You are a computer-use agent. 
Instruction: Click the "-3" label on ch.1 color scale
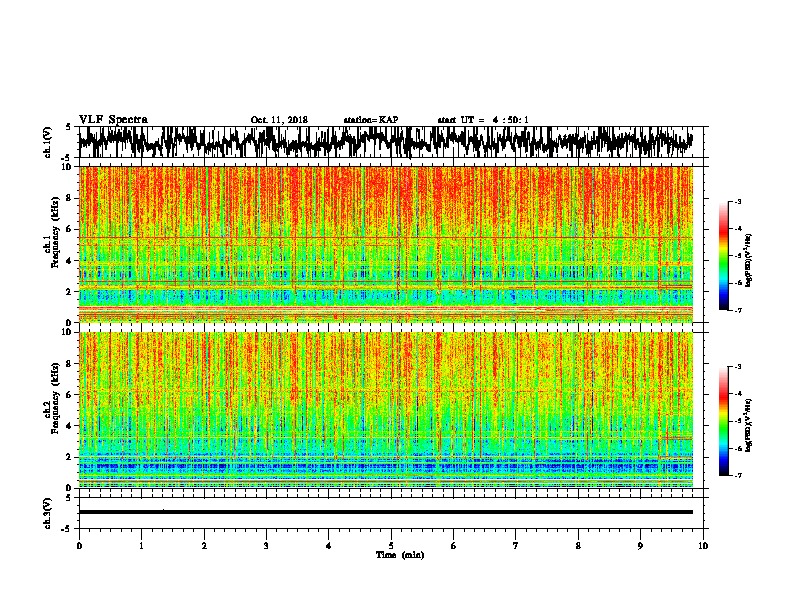click(x=737, y=201)
